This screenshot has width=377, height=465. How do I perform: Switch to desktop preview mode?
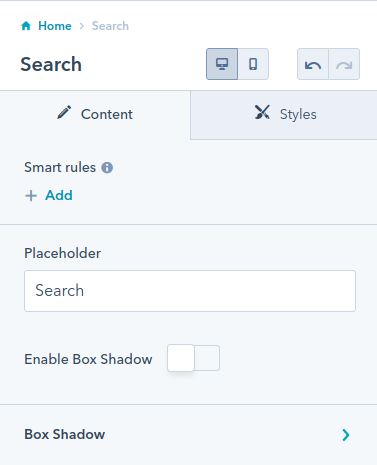[222, 64]
